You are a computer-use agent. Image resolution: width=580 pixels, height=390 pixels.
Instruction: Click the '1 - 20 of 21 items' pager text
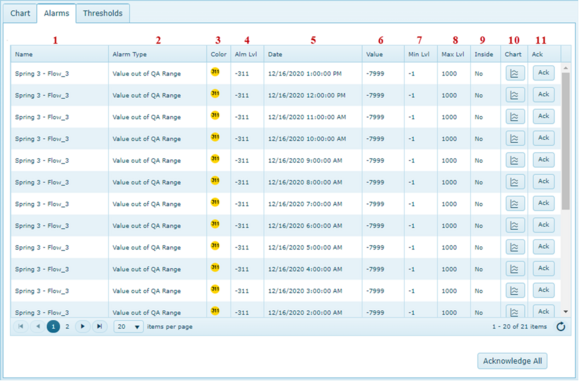click(x=519, y=327)
